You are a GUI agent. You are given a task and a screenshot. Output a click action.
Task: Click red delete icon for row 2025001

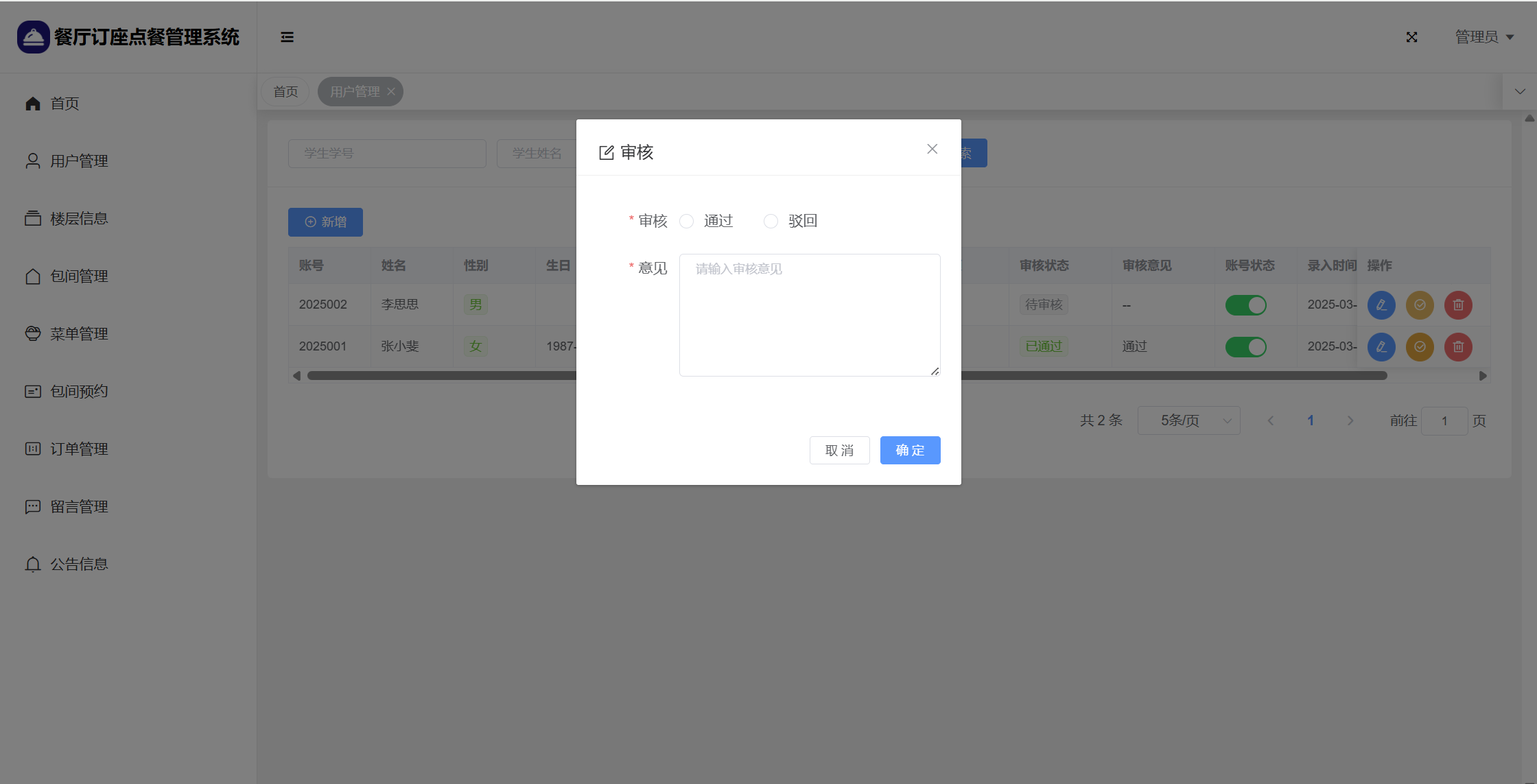[x=1458, y=346]
